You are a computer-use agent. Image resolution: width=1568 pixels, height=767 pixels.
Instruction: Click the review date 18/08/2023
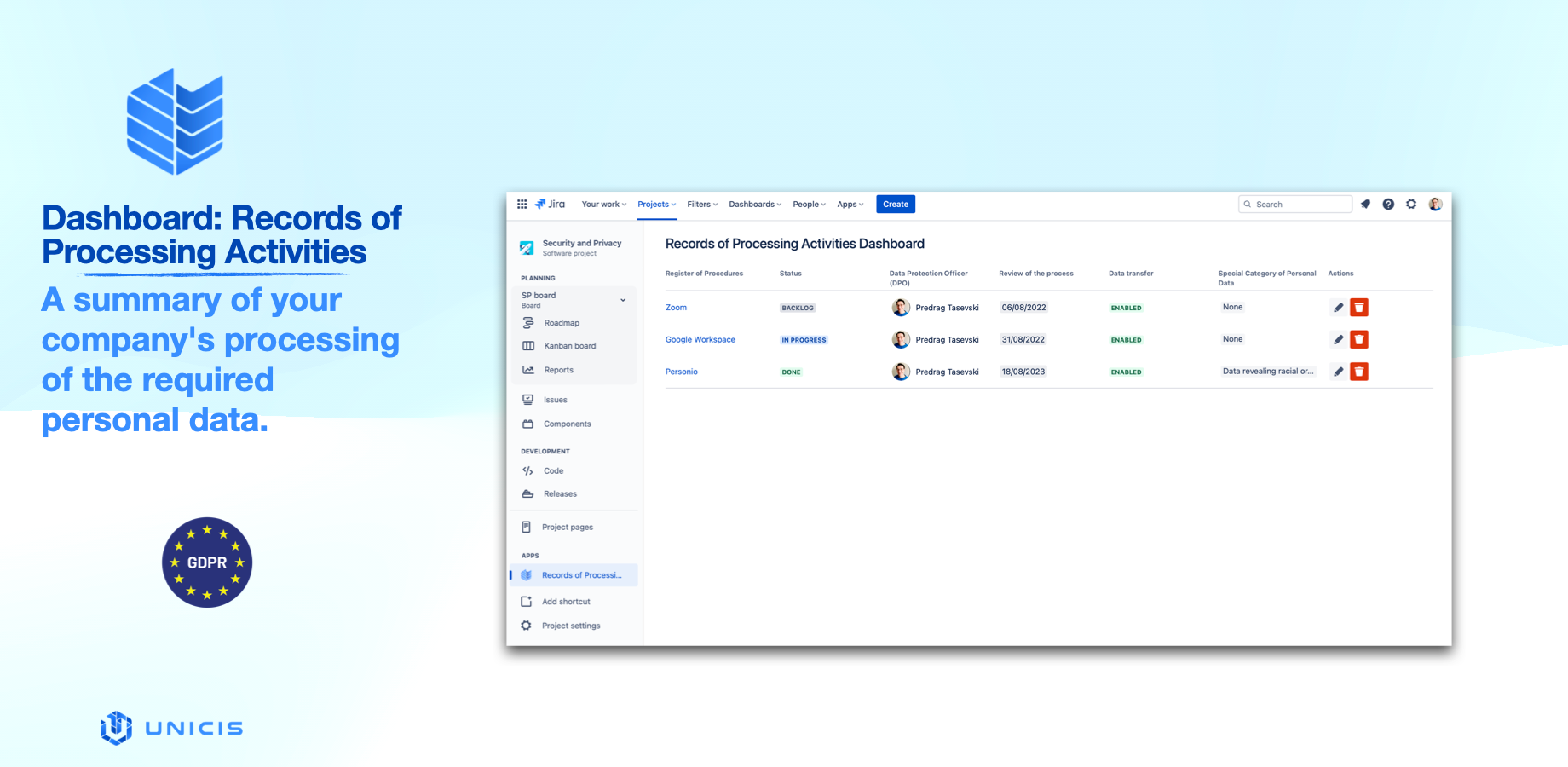[1023, 372]
